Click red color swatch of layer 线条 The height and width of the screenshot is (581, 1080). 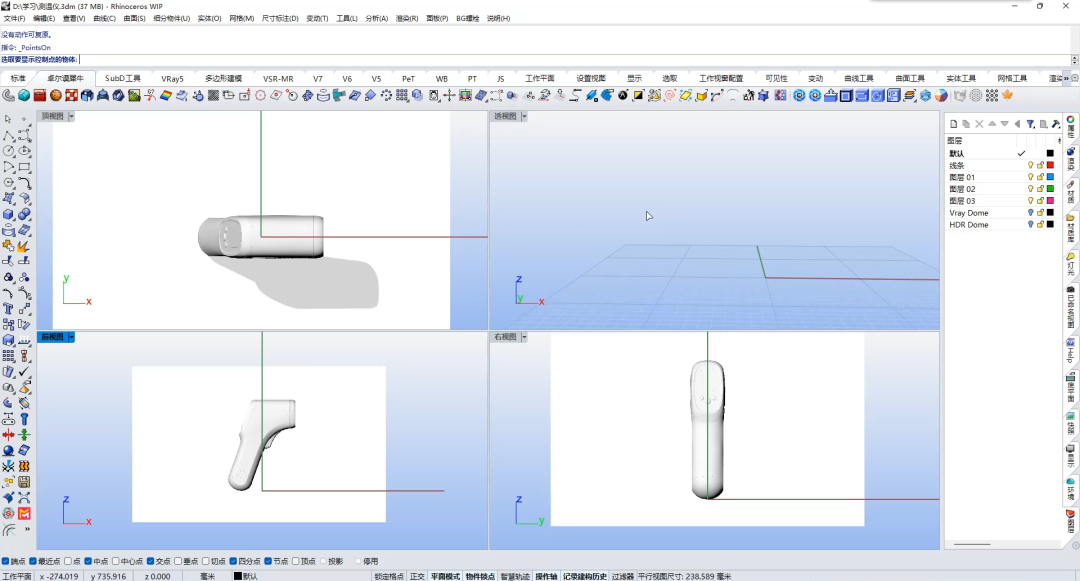pos(1050,165)
